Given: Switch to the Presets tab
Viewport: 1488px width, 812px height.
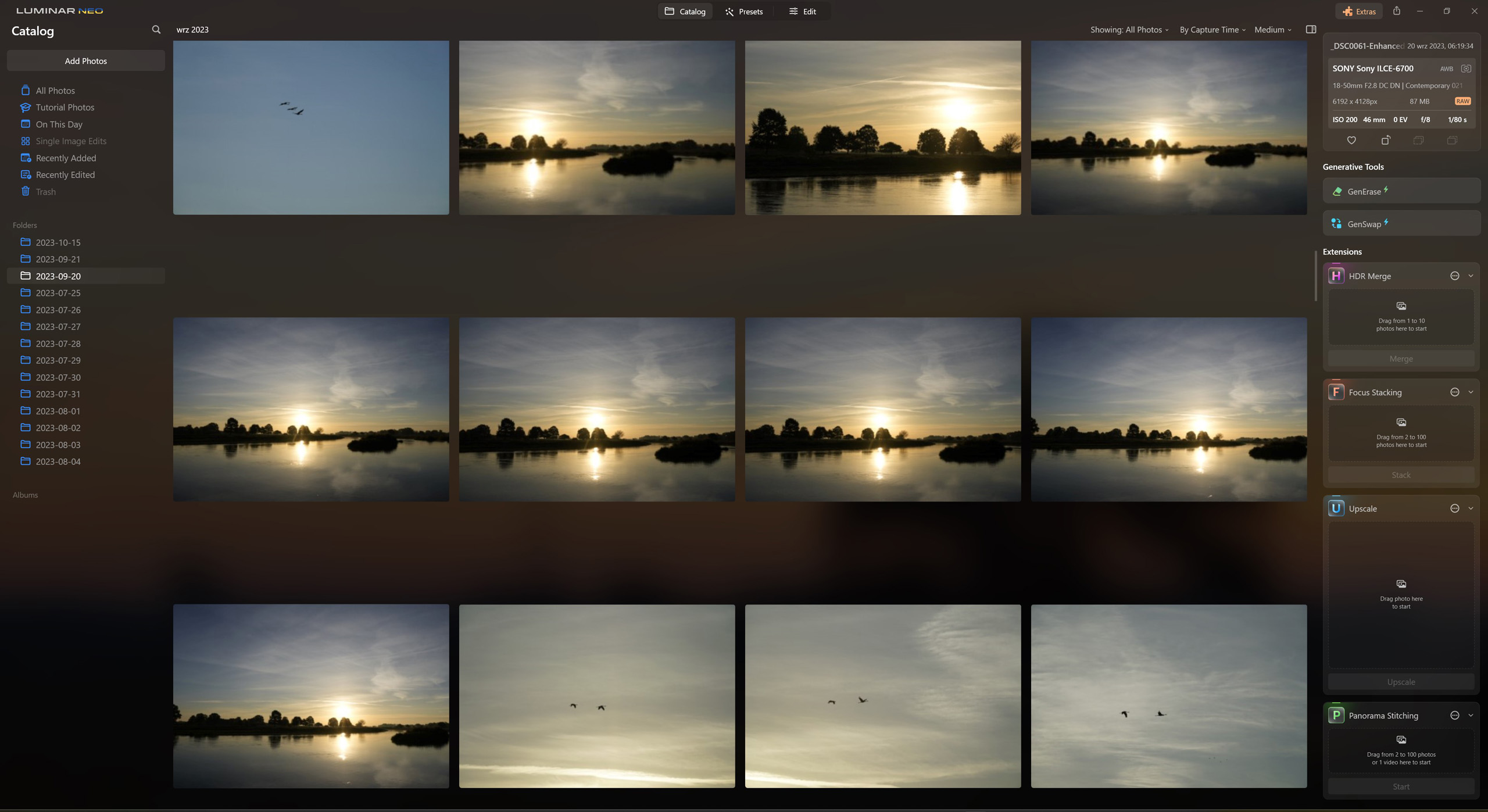Looking at the screenshot, I should [744, 11].
